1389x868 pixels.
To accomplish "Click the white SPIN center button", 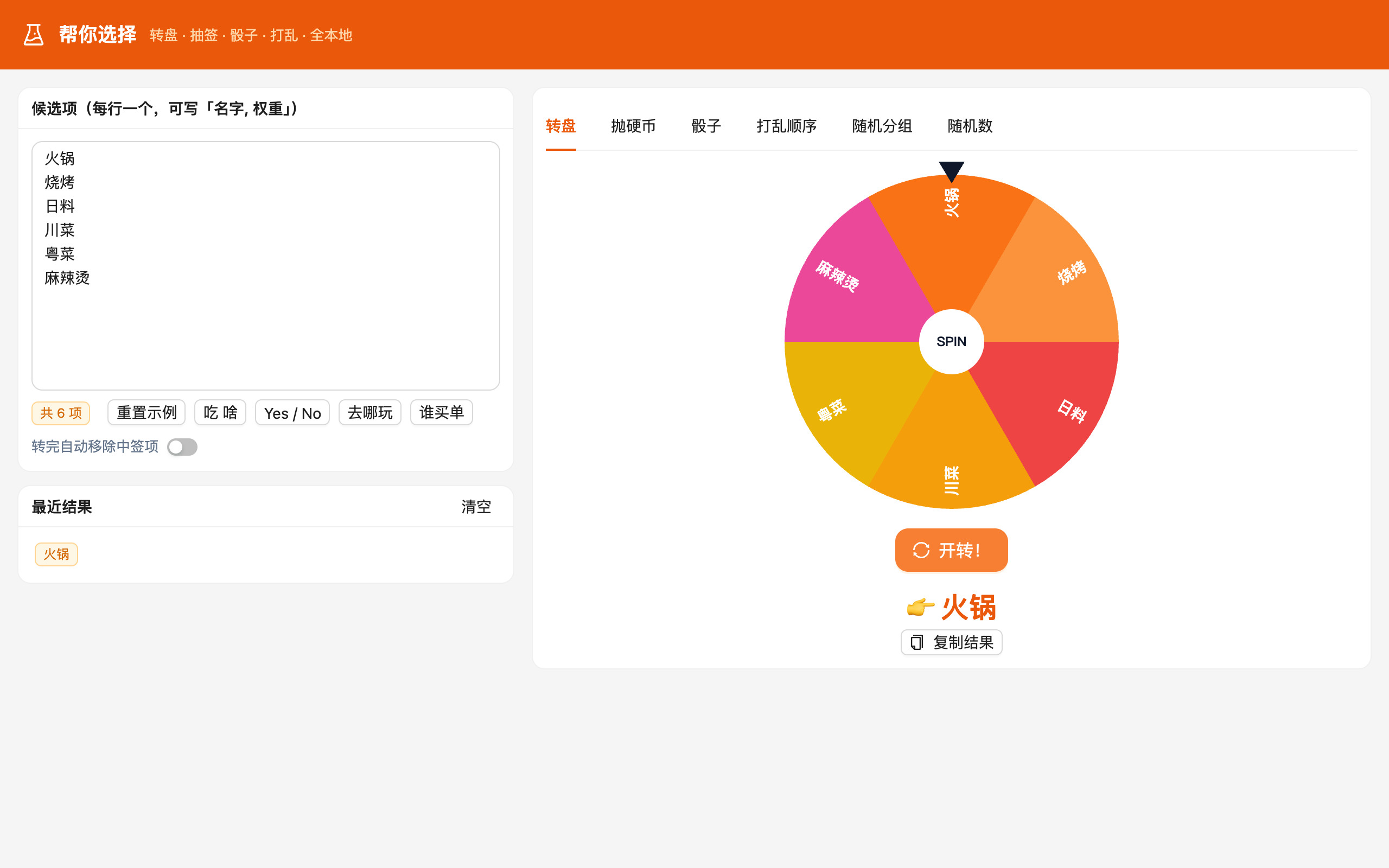I will click(x=952, y=342).
